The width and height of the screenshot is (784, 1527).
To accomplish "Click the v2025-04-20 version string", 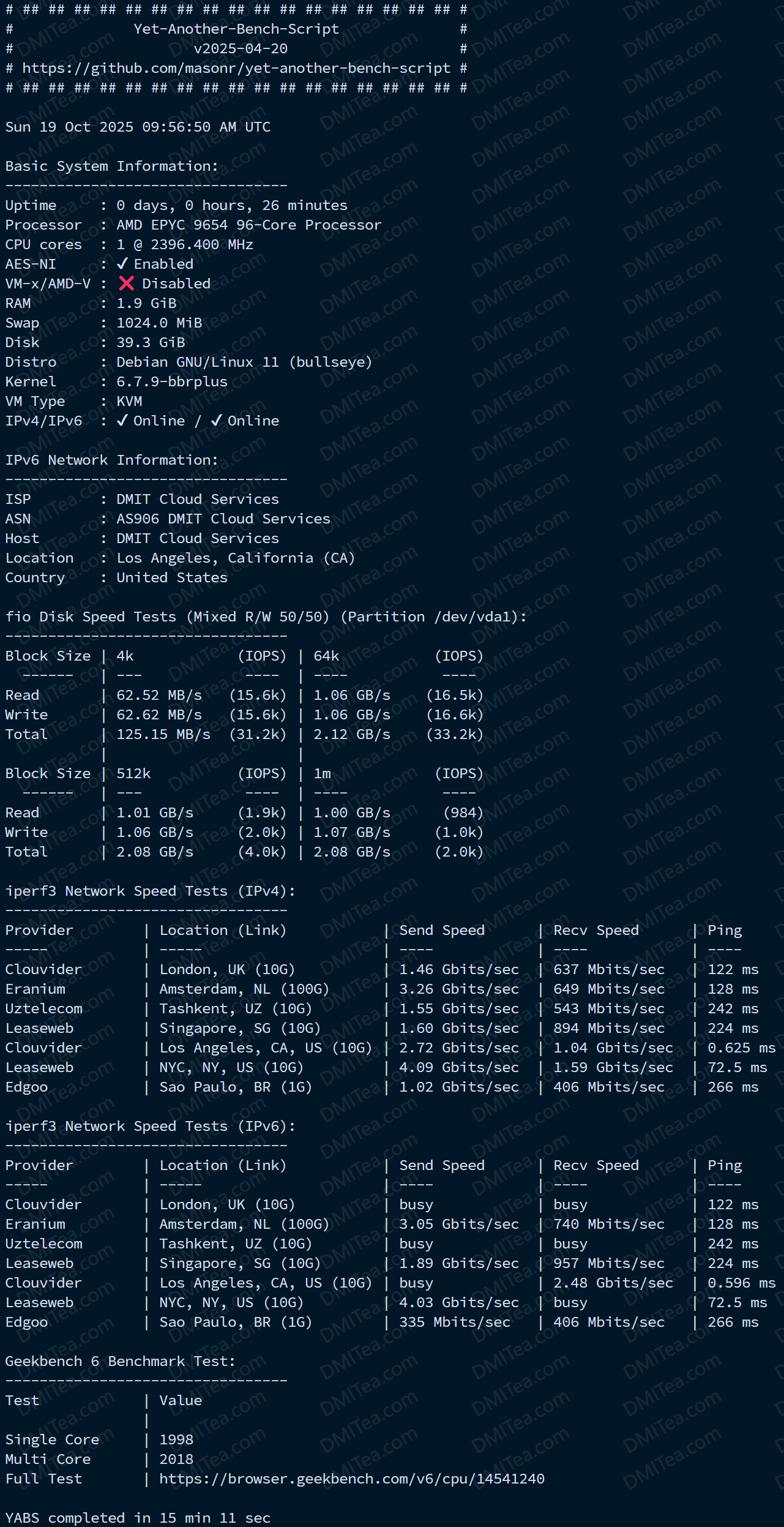I will coord(241,49).
